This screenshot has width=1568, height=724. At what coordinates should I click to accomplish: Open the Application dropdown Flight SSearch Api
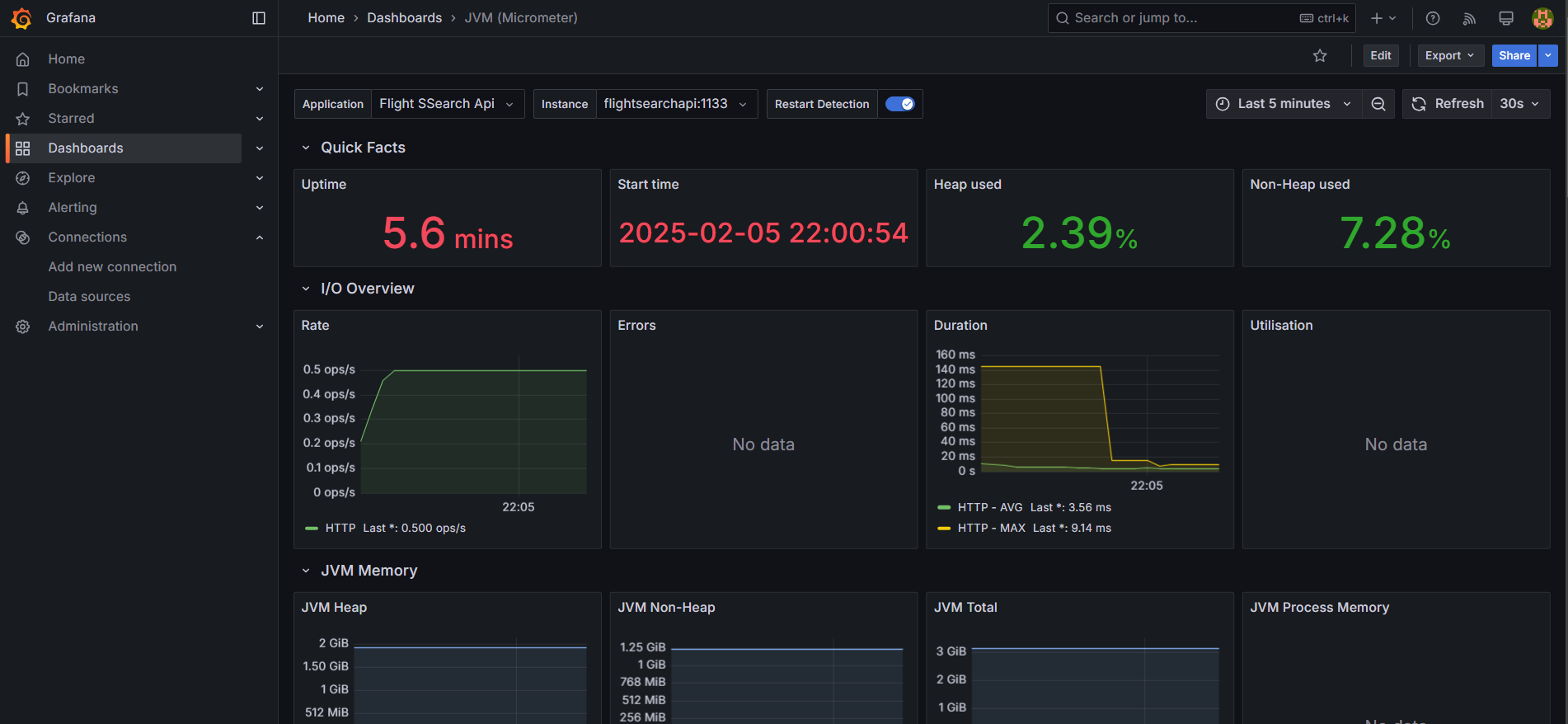448,104
